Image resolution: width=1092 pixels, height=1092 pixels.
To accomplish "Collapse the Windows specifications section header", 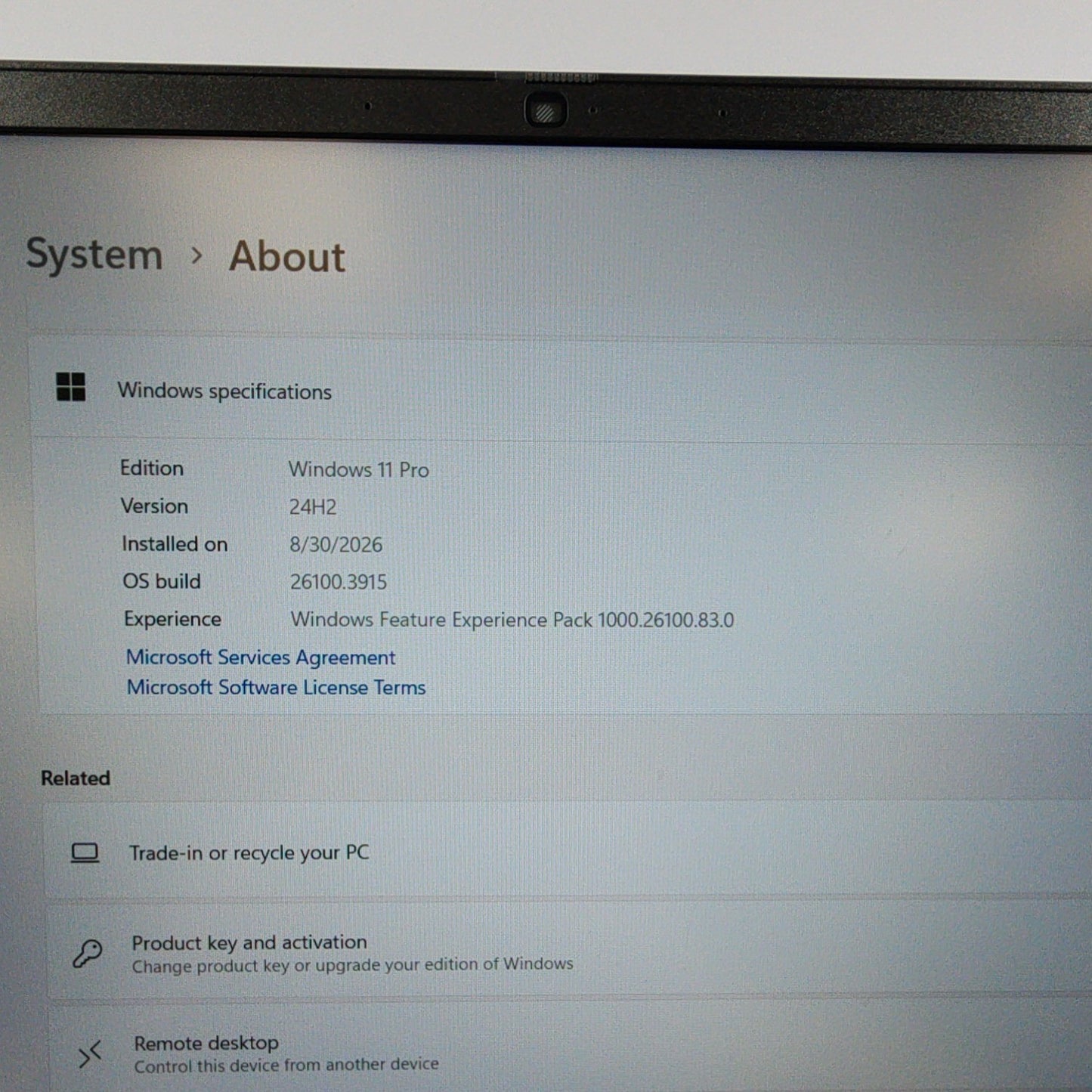I will point(561,390).
